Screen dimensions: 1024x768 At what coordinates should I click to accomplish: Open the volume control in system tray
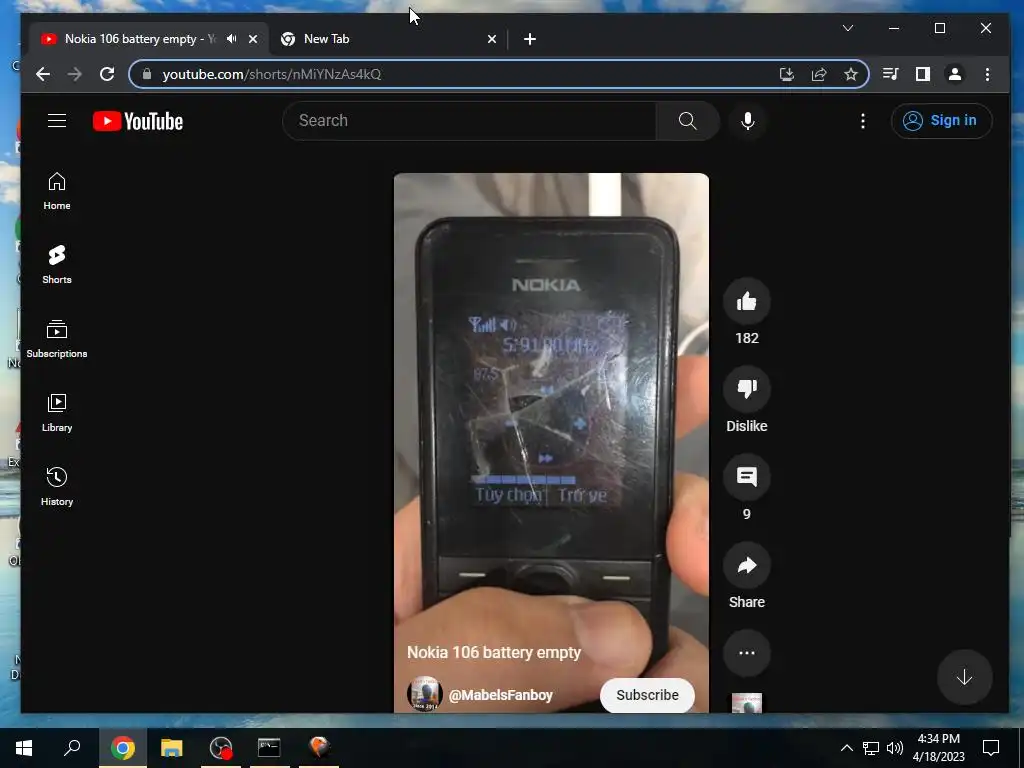click(x=895, y=748)
